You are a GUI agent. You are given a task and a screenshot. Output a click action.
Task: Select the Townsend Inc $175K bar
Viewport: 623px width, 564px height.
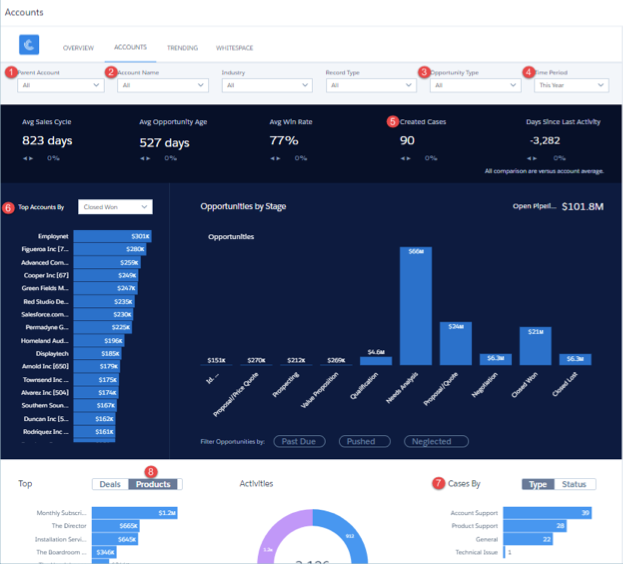(96, 380)
